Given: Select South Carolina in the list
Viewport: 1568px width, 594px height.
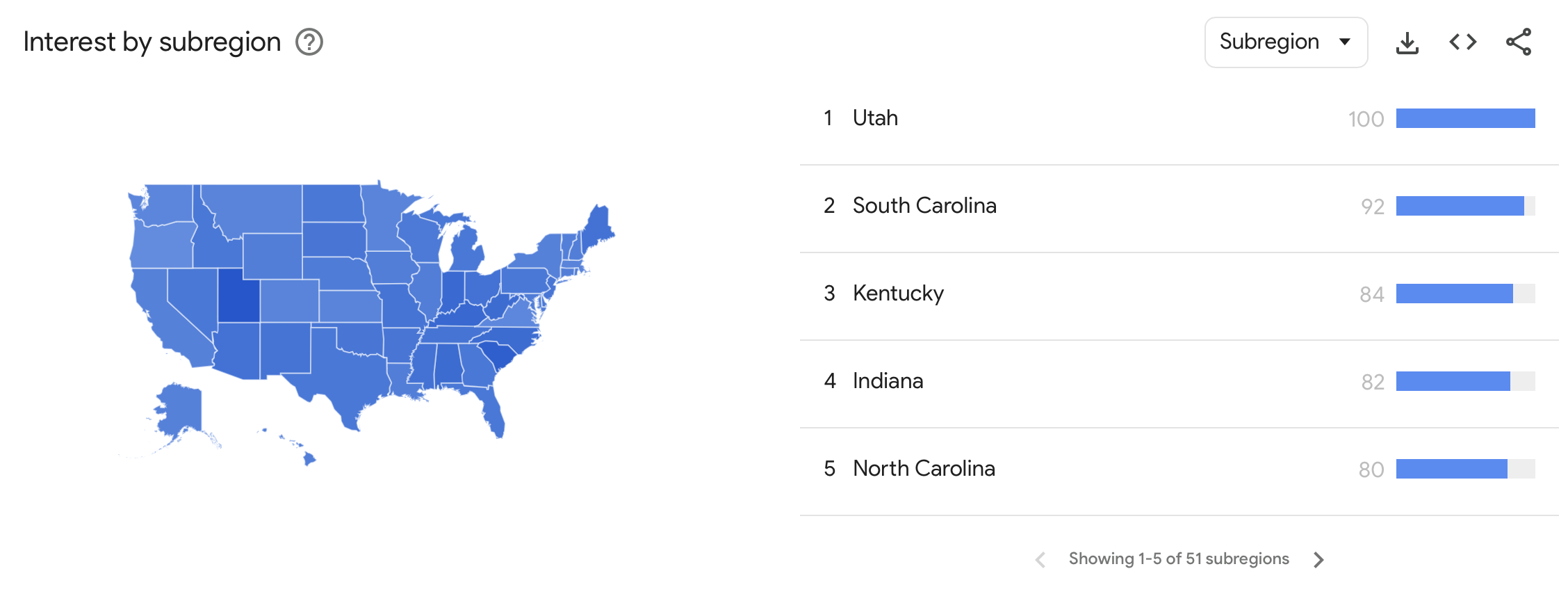Looking at the screenshot, I should (x=1179, y=207).
